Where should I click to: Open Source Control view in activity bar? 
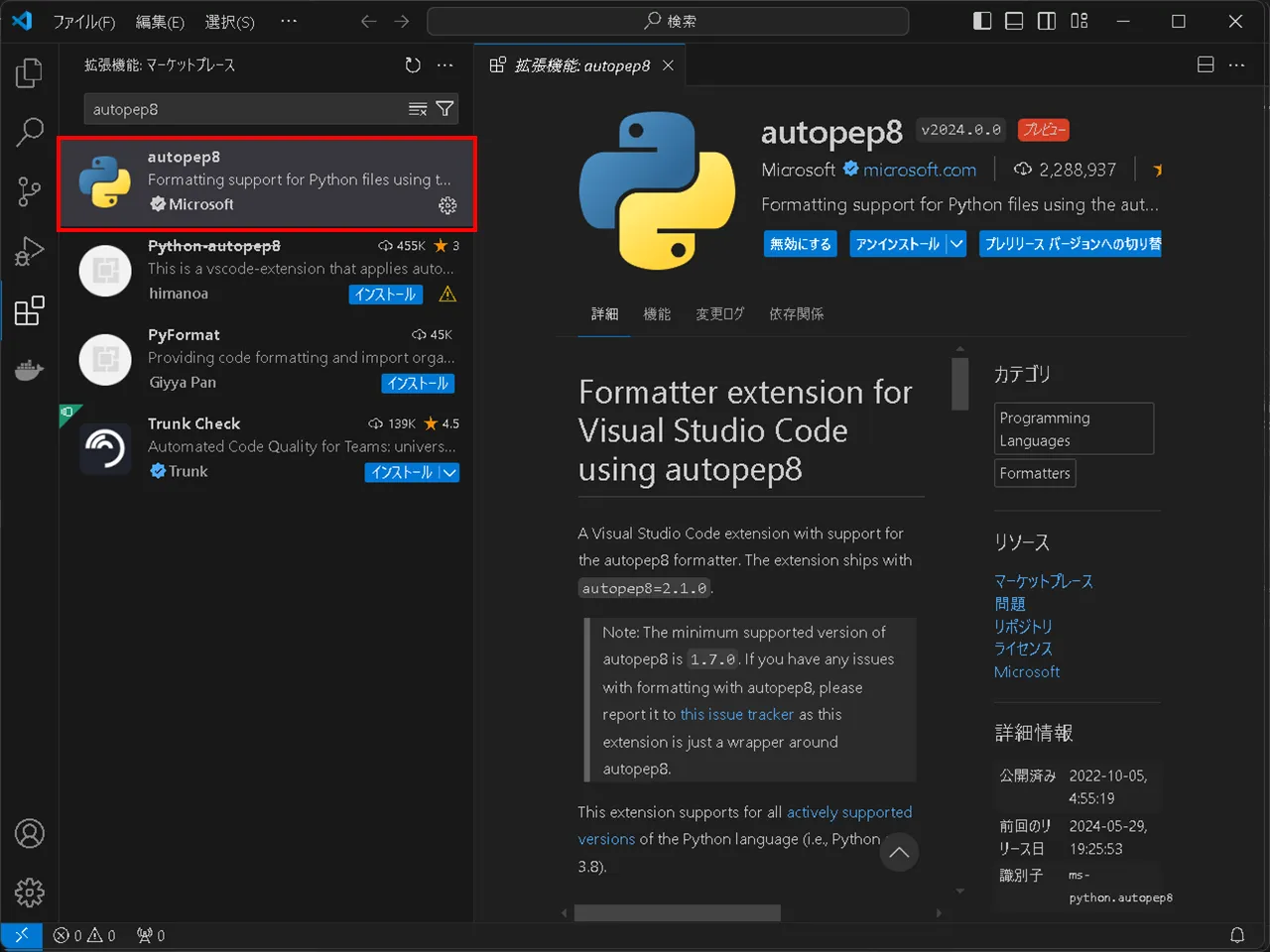click(x=30, y=191)
